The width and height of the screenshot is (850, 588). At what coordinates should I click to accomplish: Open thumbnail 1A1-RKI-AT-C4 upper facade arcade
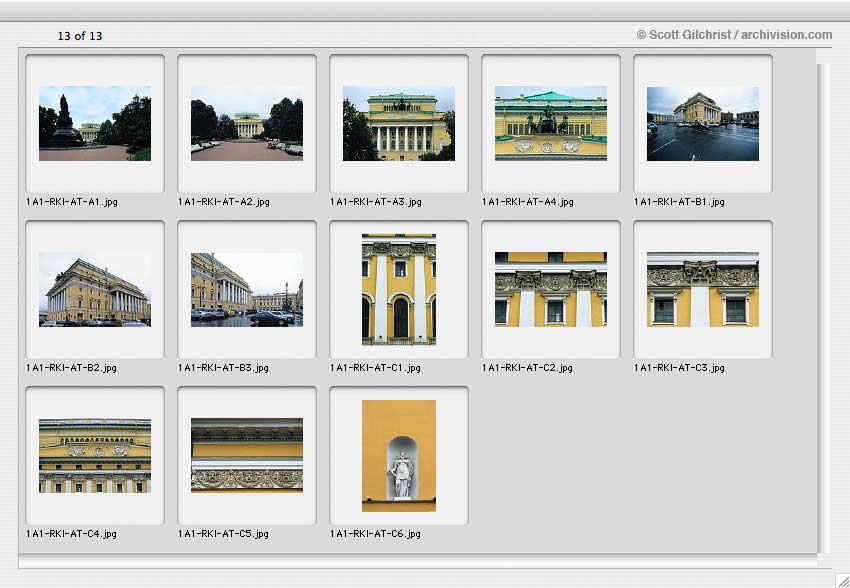click(x=95, y=455)
